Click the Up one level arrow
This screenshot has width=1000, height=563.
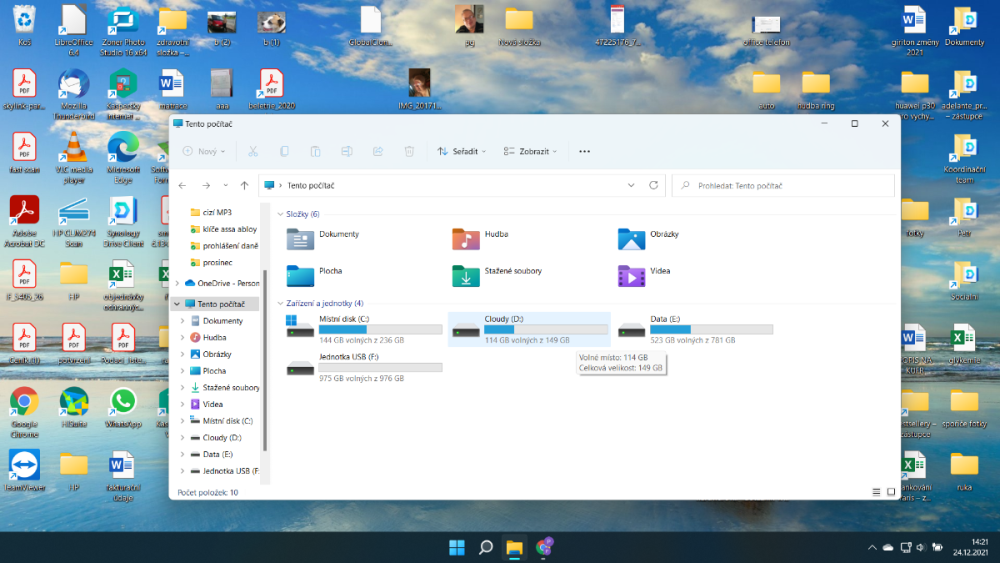244,185
